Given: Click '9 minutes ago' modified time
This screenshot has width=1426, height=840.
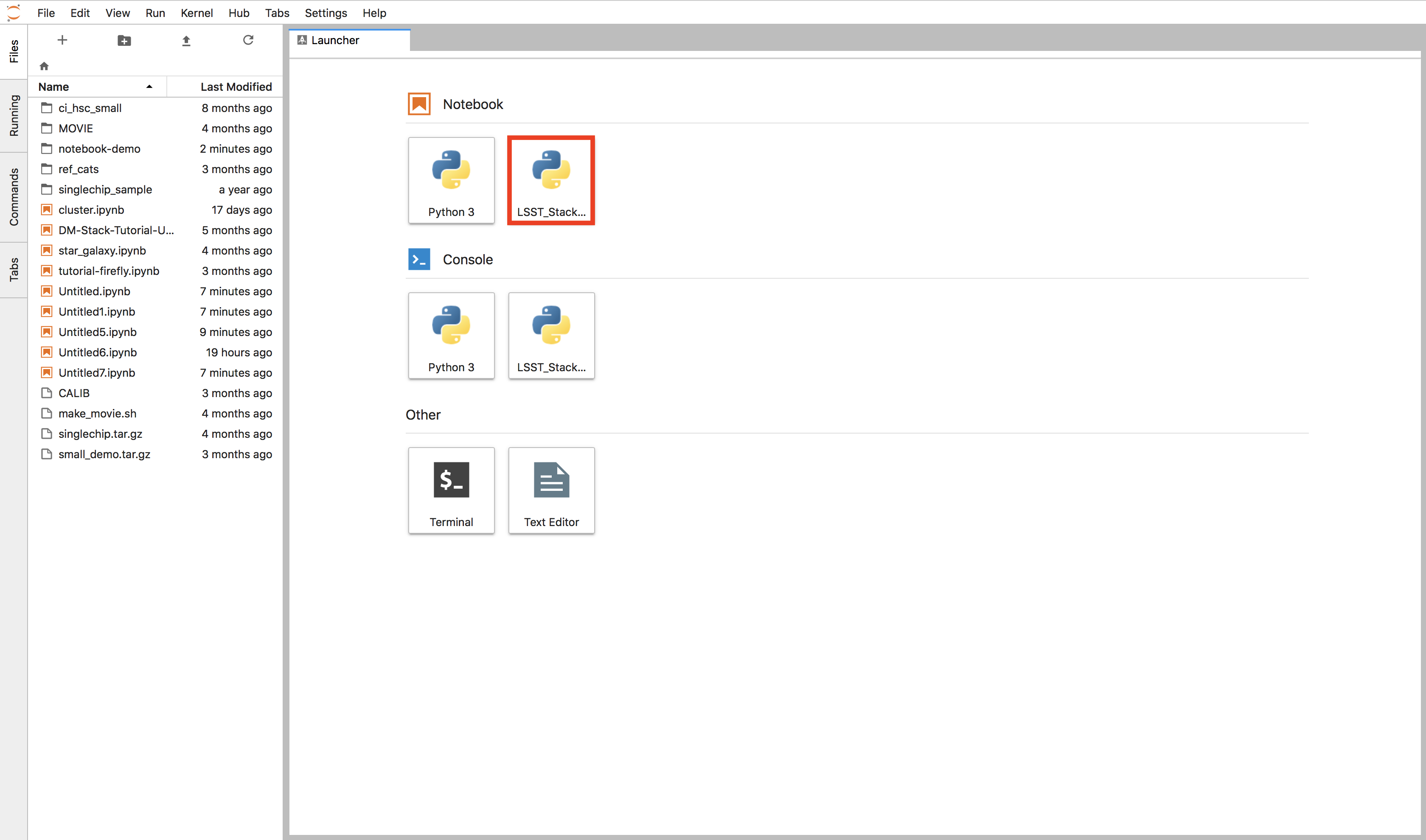Looking at the screenshot, I should click(236, 332).
